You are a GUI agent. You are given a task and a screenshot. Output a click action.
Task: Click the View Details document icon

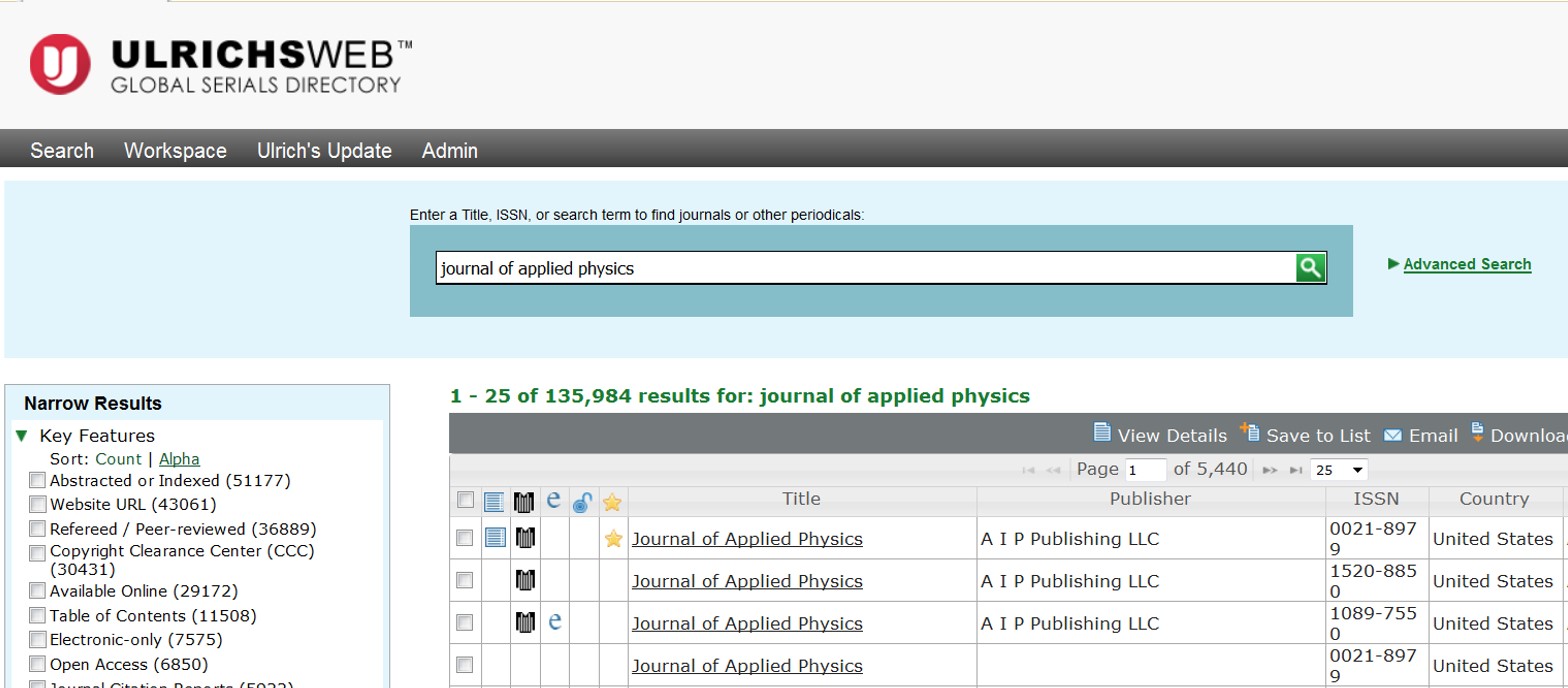(x=1102, y=434)
